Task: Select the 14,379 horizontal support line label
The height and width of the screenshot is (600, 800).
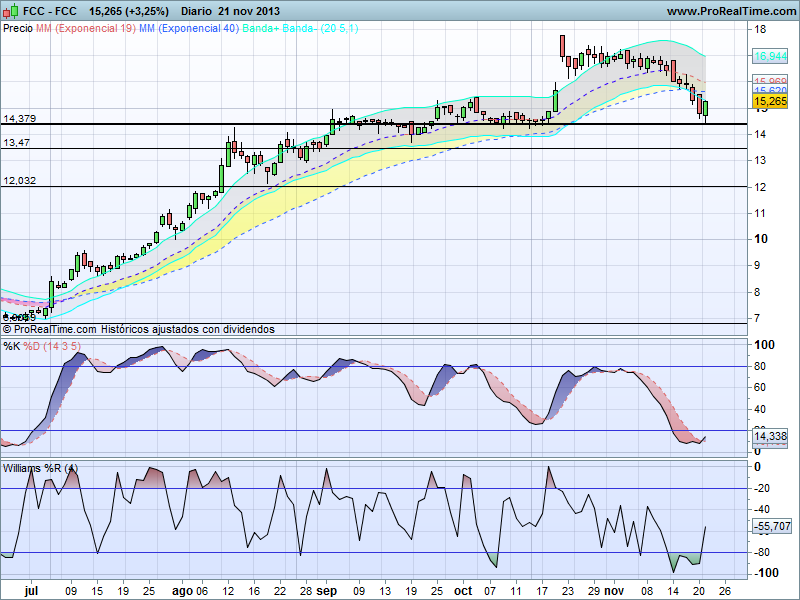Action: tap(20, 118)
